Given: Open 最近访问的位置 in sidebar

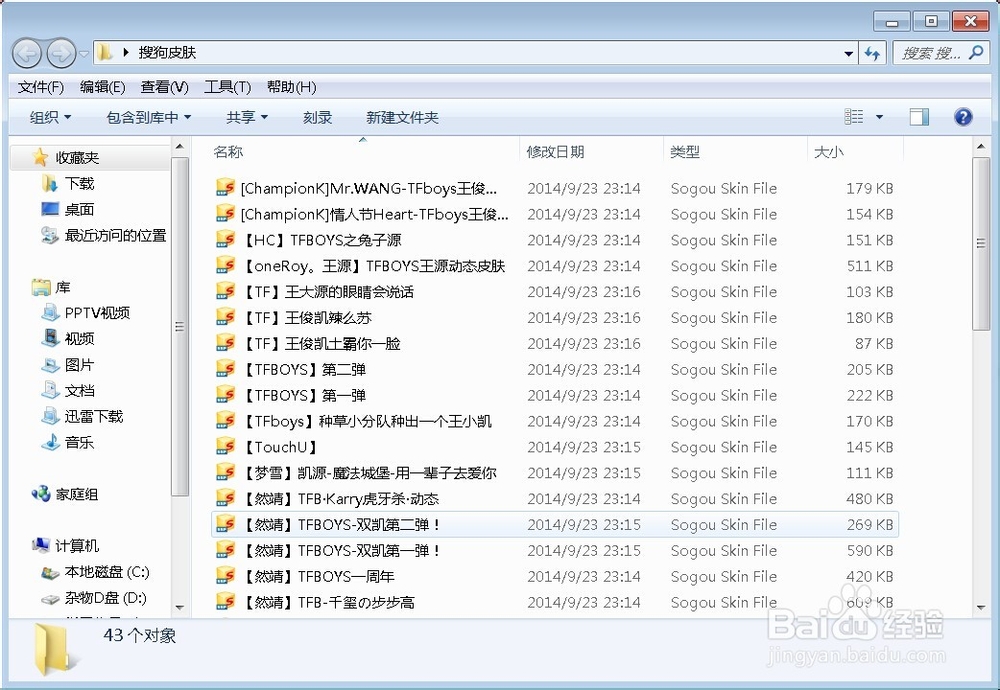Looking at the screenshot, I should pos(115,235).
